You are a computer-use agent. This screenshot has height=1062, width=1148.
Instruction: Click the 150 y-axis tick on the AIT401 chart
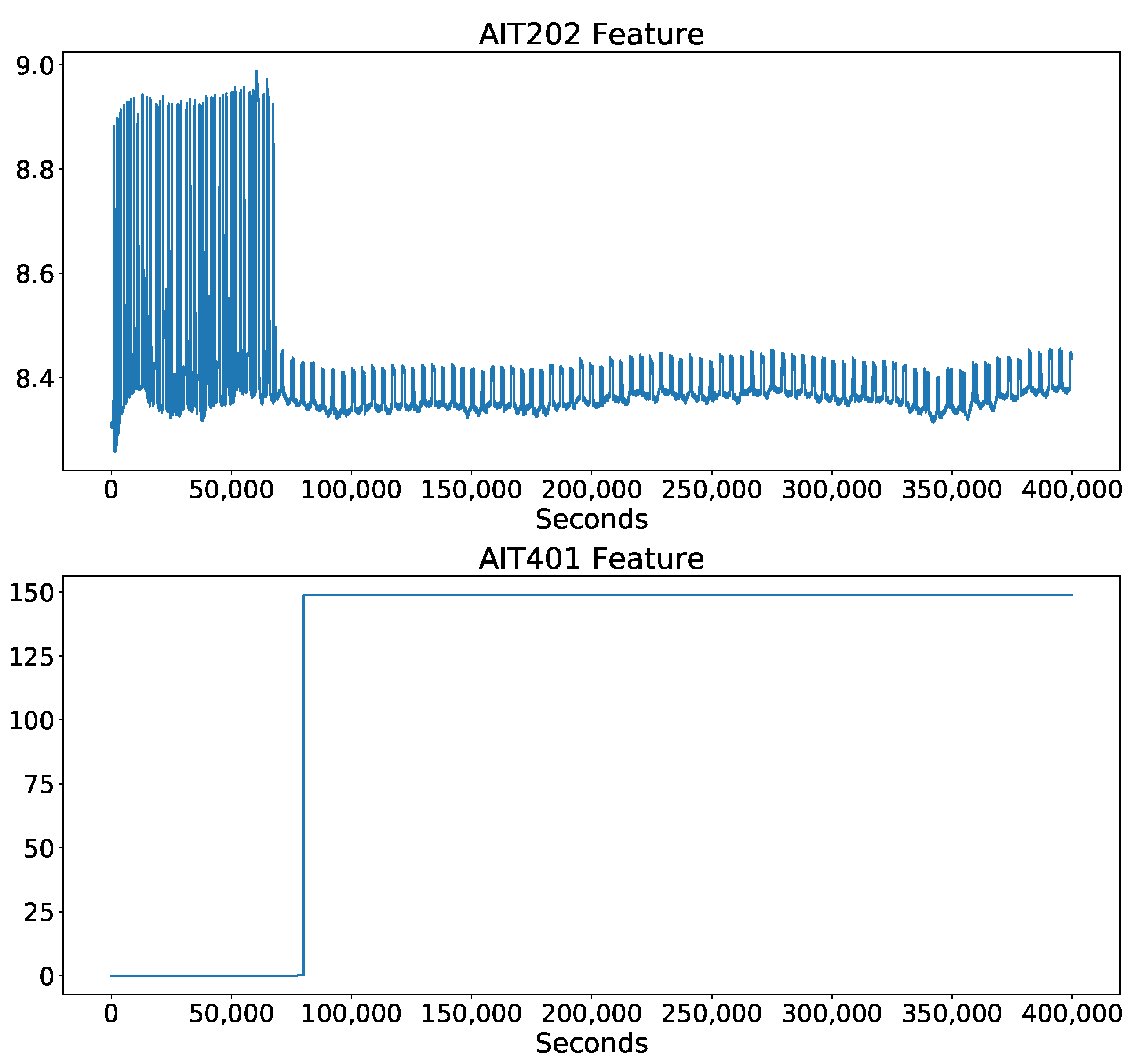[x=31, y=593]
